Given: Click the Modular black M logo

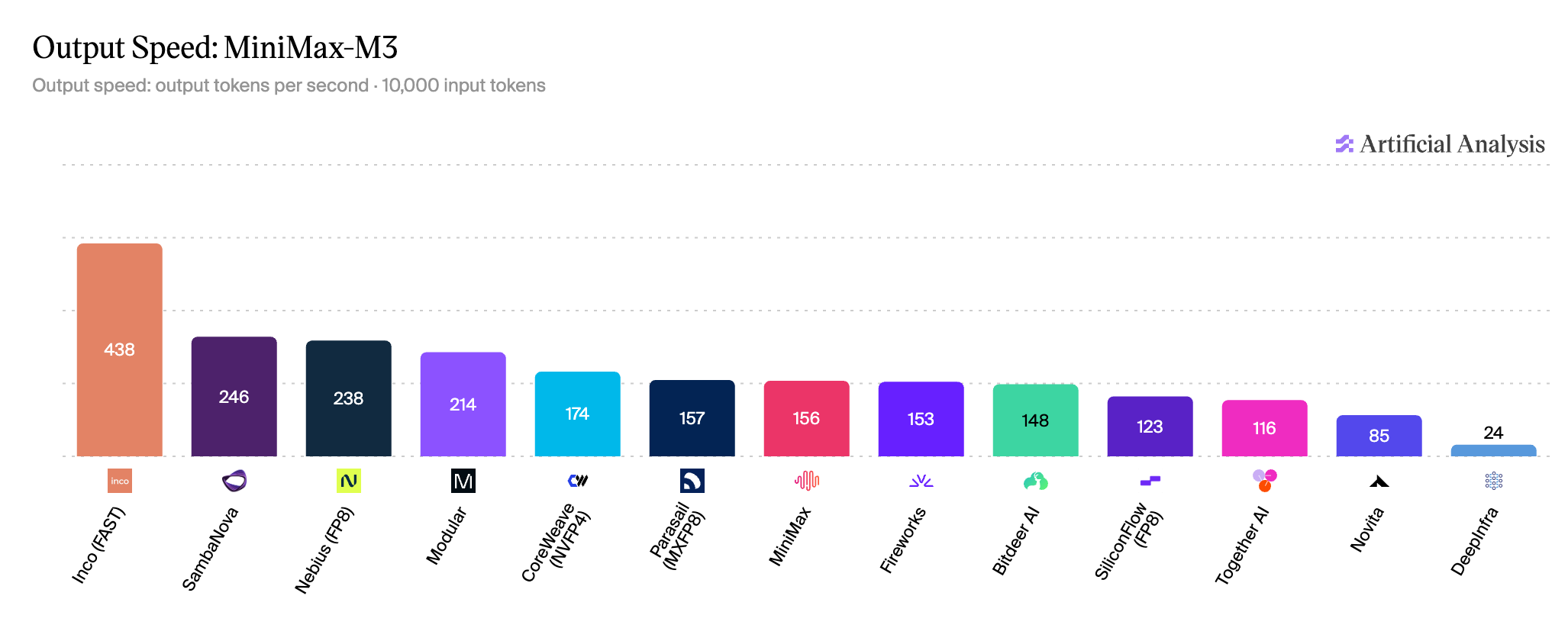Looking at the screenshot, I should click(463, 481).
